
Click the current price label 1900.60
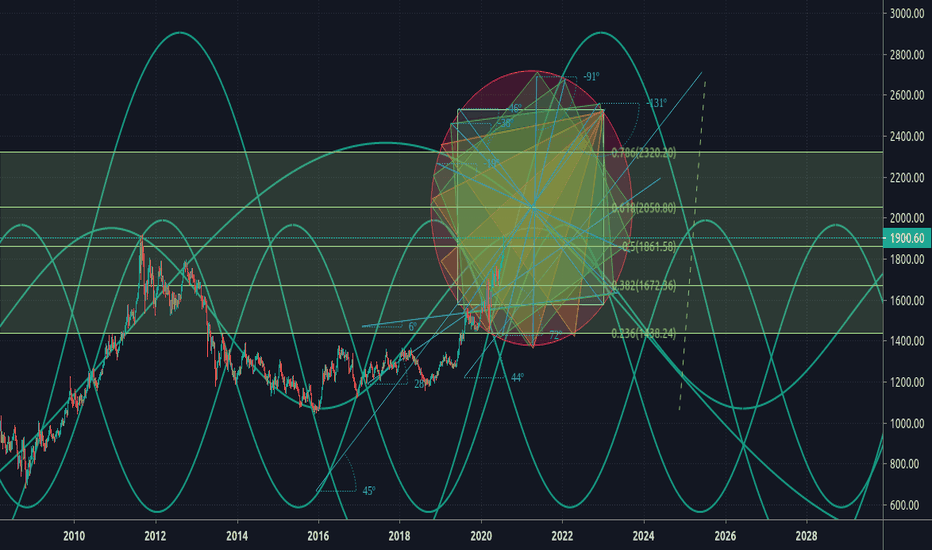tap(908, 238)
